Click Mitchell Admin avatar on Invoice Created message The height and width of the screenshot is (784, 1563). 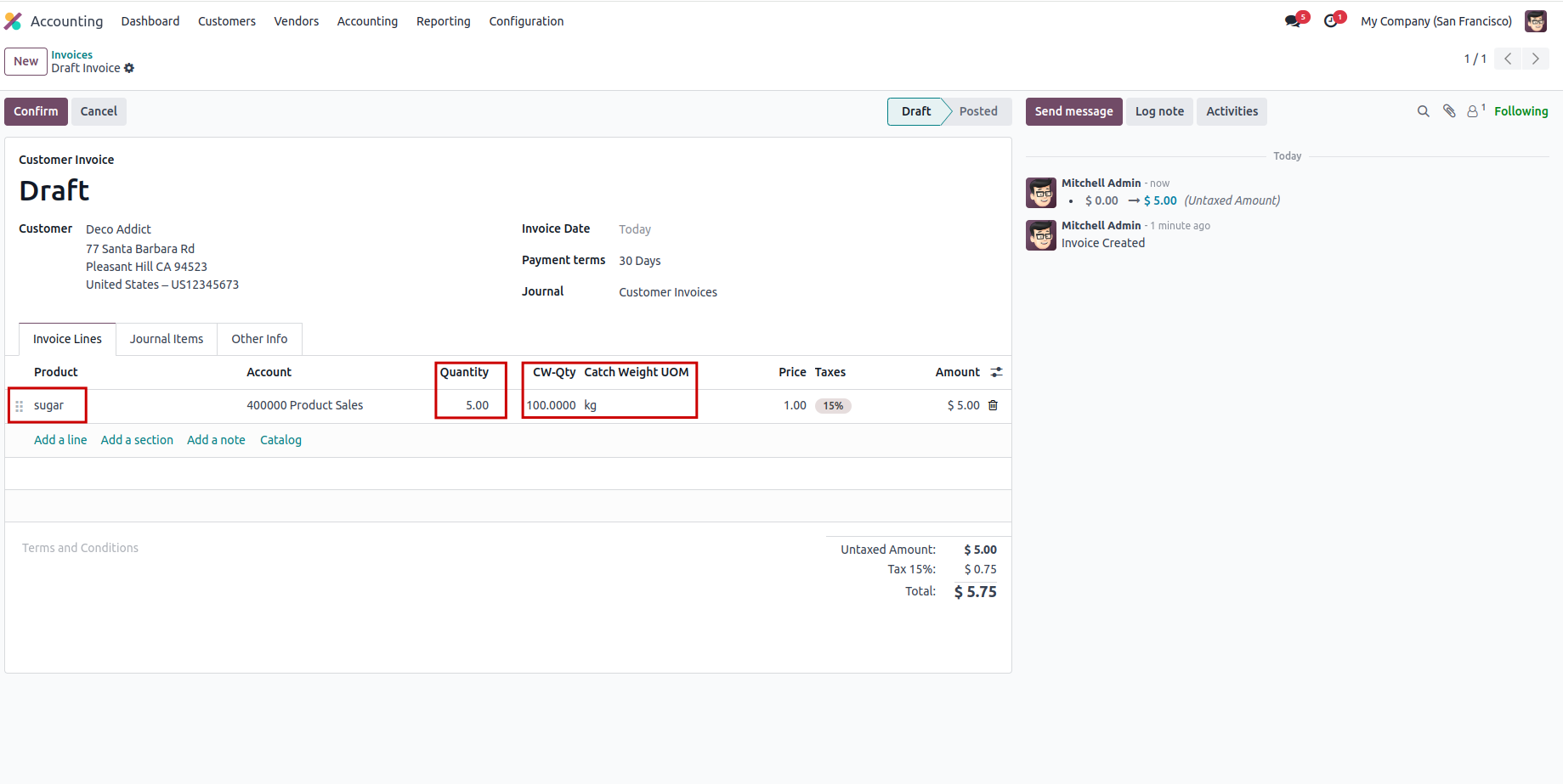coord(1041,235)
